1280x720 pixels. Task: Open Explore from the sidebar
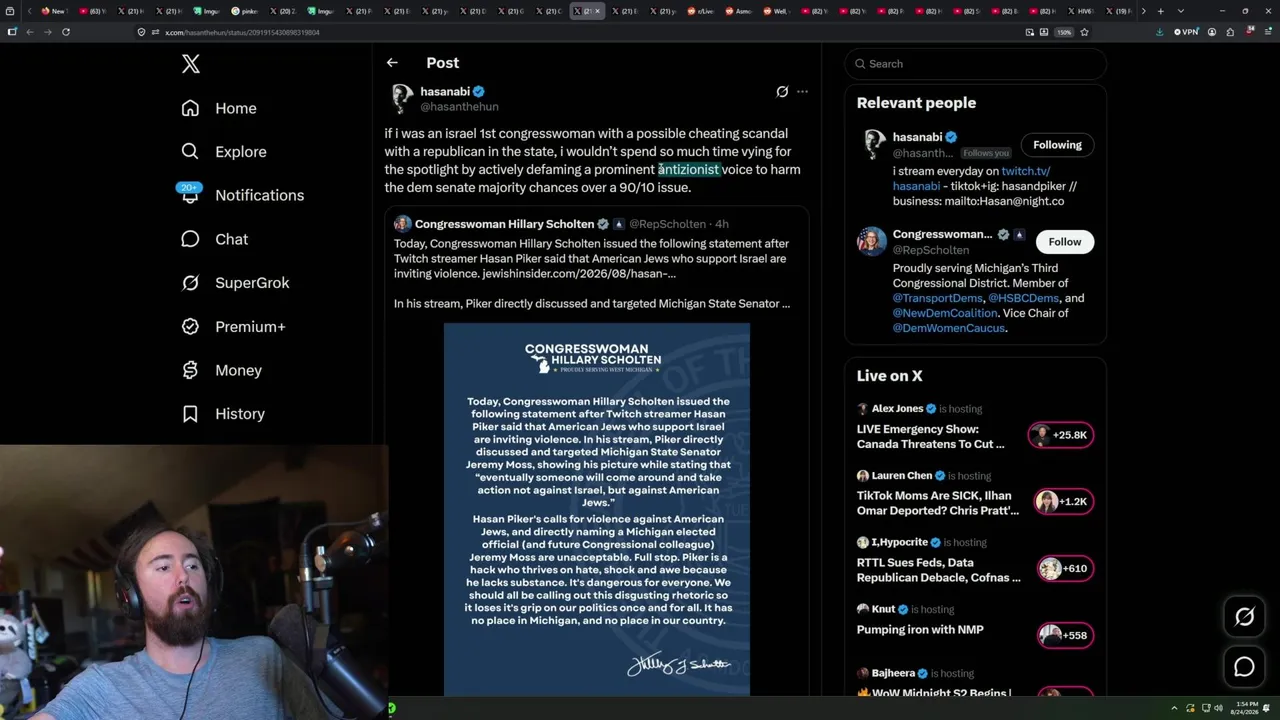(x=224, y=152)
